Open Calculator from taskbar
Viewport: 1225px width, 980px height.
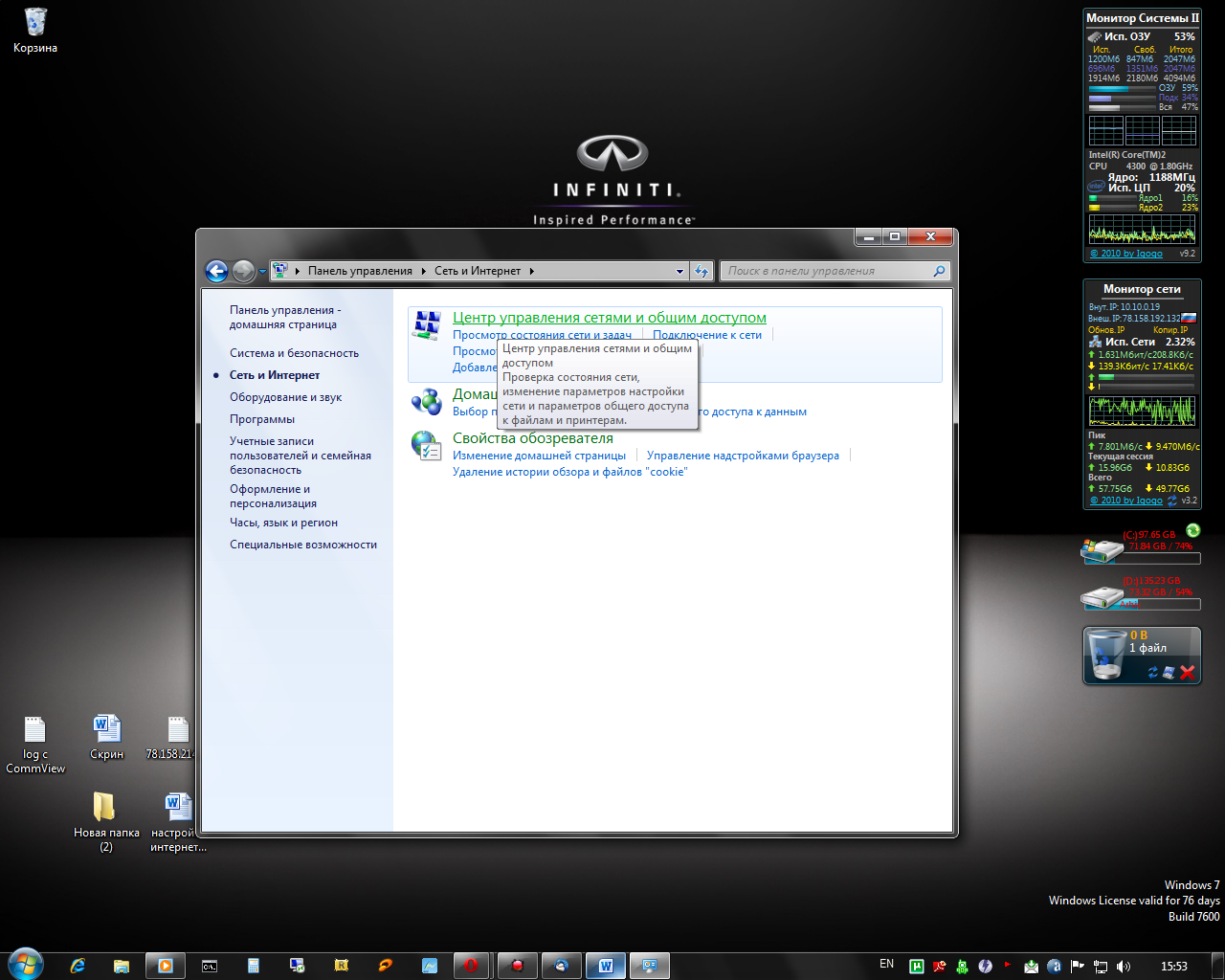click(x=254, y=966)
